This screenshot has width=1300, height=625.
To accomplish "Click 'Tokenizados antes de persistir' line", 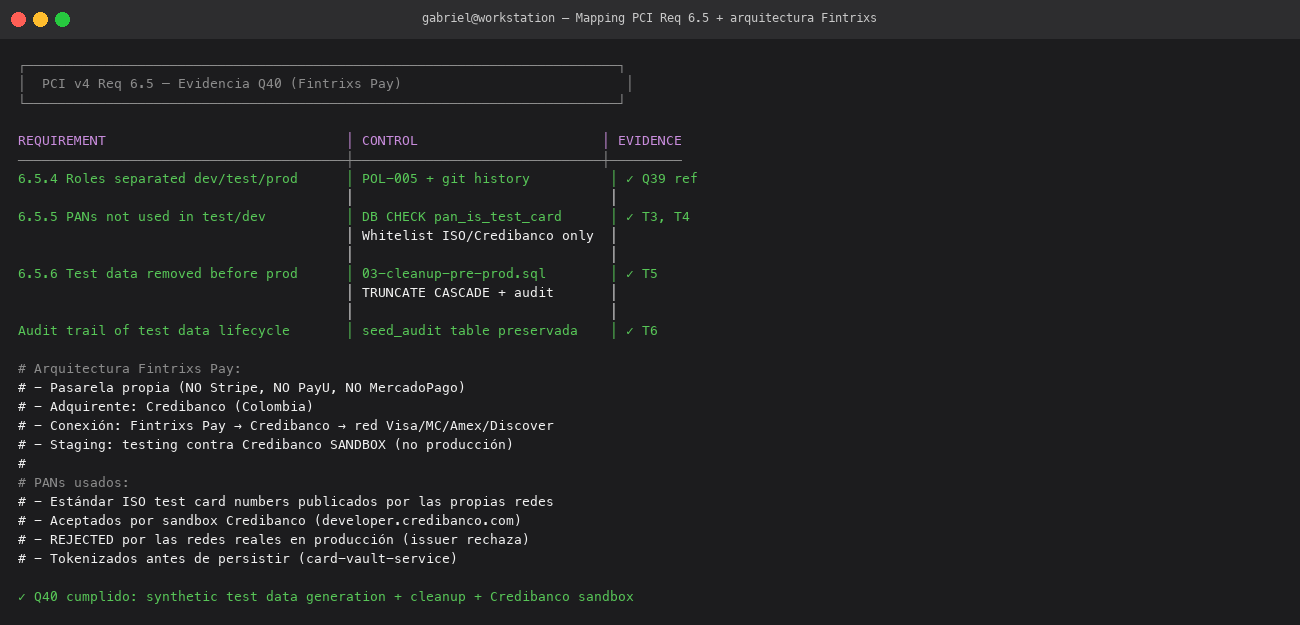I will point(238,559).
